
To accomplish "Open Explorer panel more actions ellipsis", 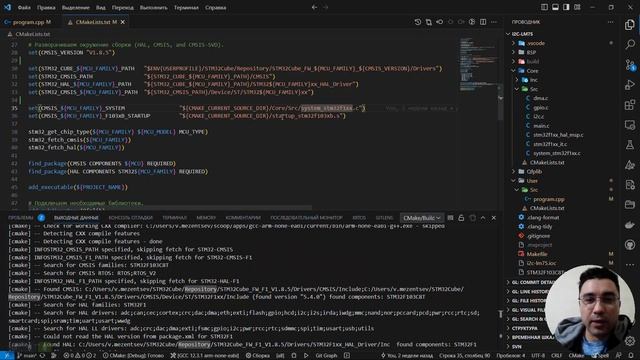I will (610, 22).
